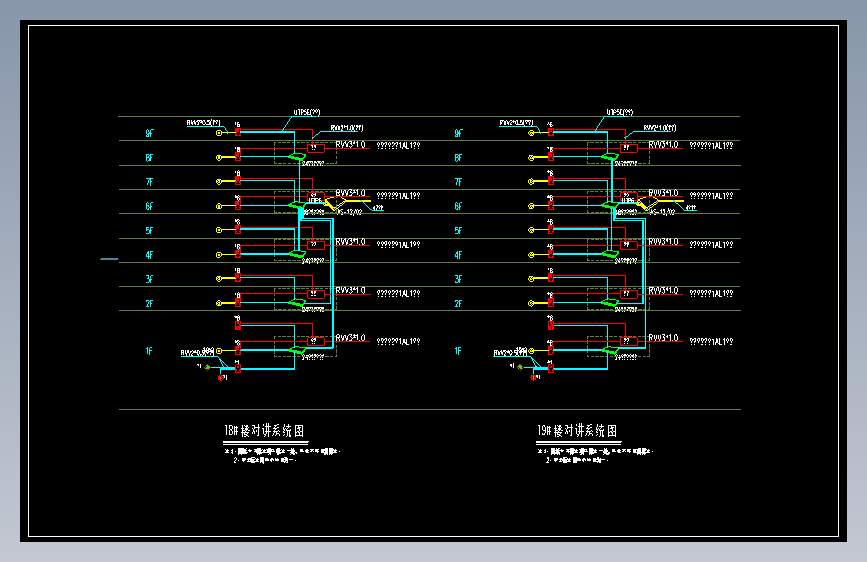Image resolution: width=867 pixels, height=562 pixels.
Task: Pick the 4F green distributor symbol, 19# diagram
Action: 610,254
